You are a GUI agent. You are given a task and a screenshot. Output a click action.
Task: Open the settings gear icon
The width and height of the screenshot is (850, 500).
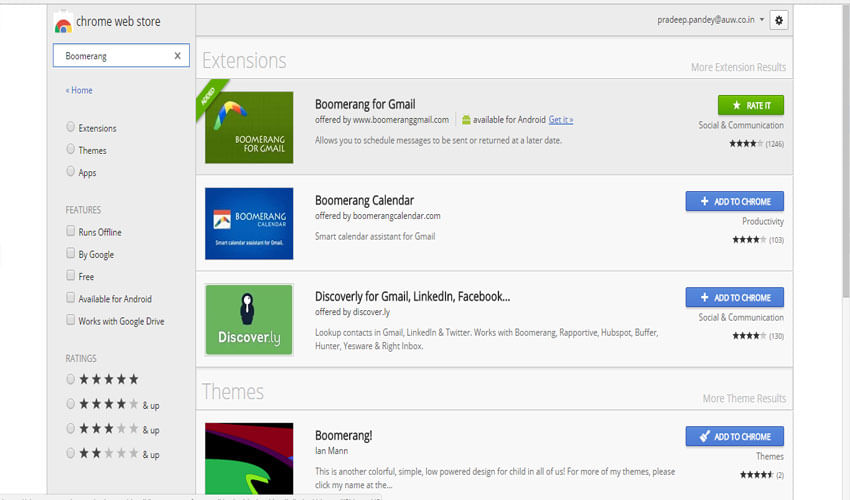coord(778,21)
